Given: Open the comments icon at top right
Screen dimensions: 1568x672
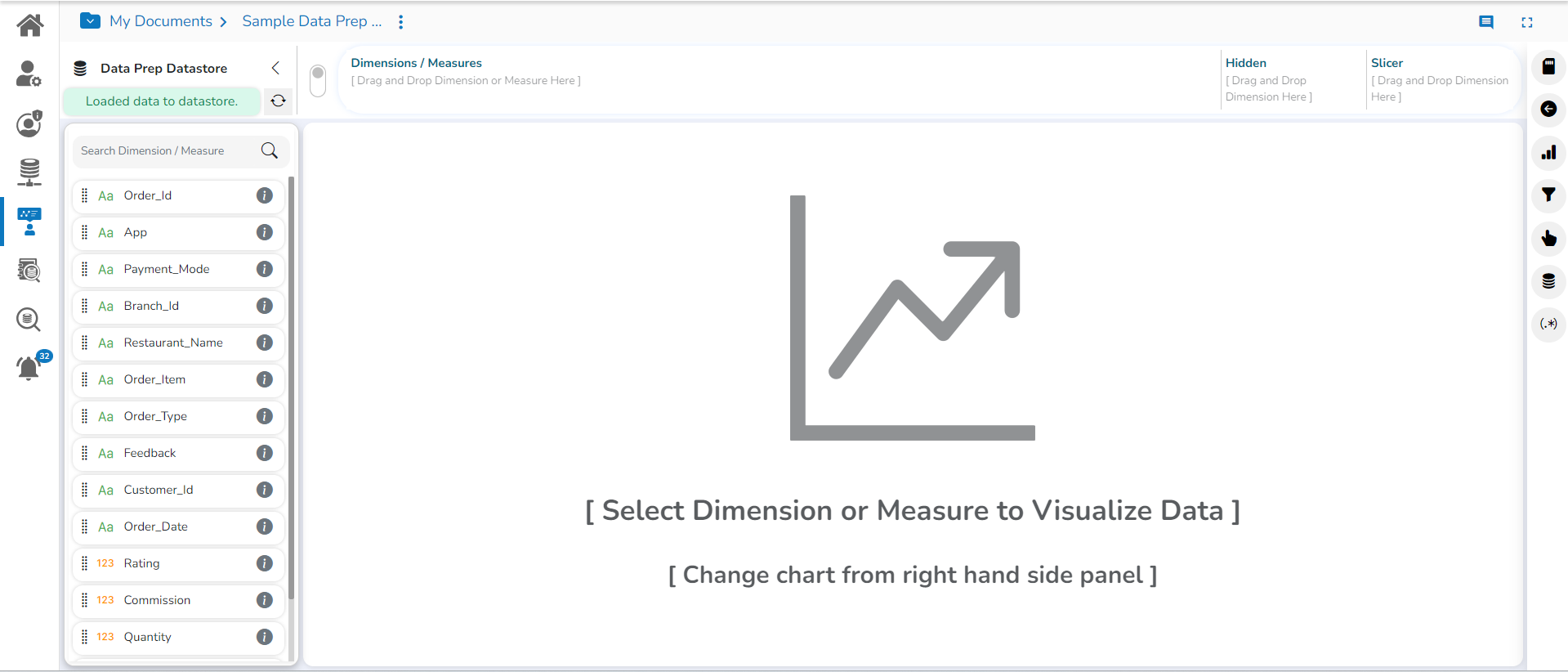Looking at the screenshot, I should 1486,22.
